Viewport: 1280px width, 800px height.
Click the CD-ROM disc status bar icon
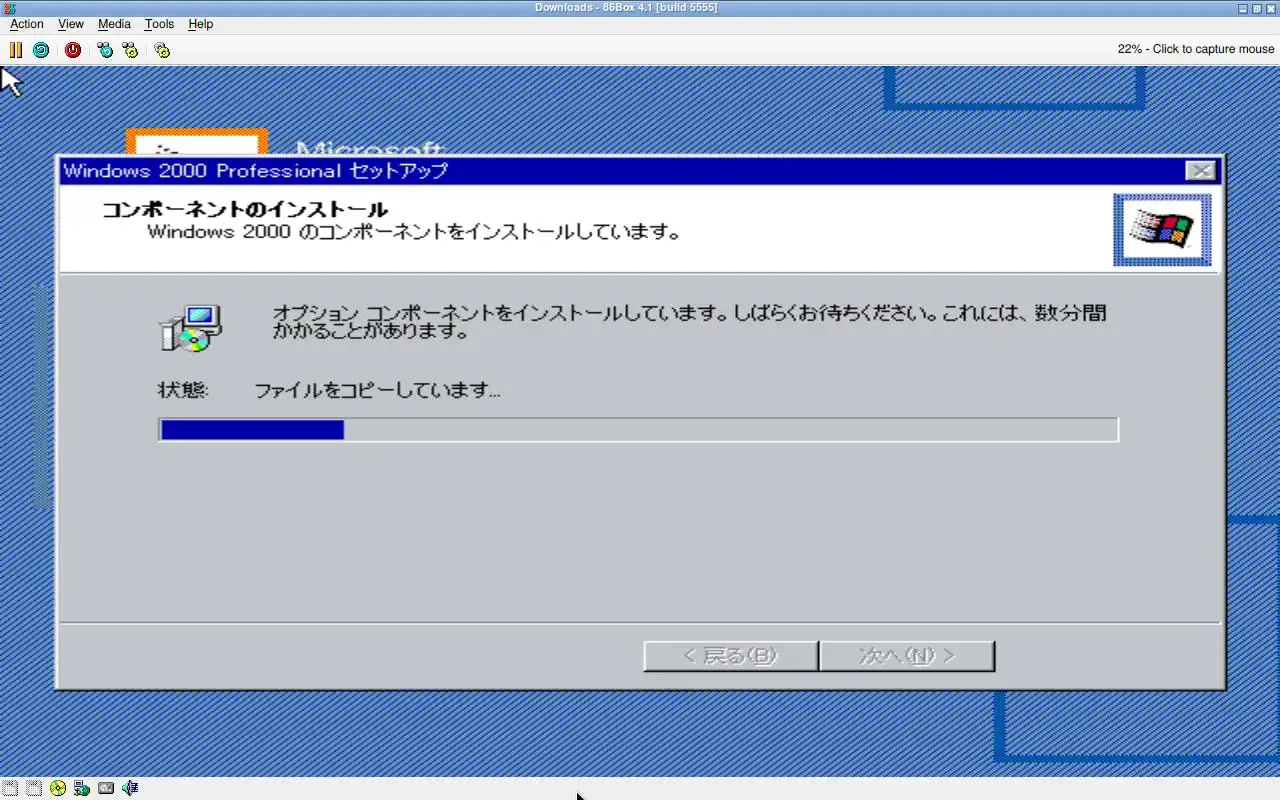pos(58,788)
